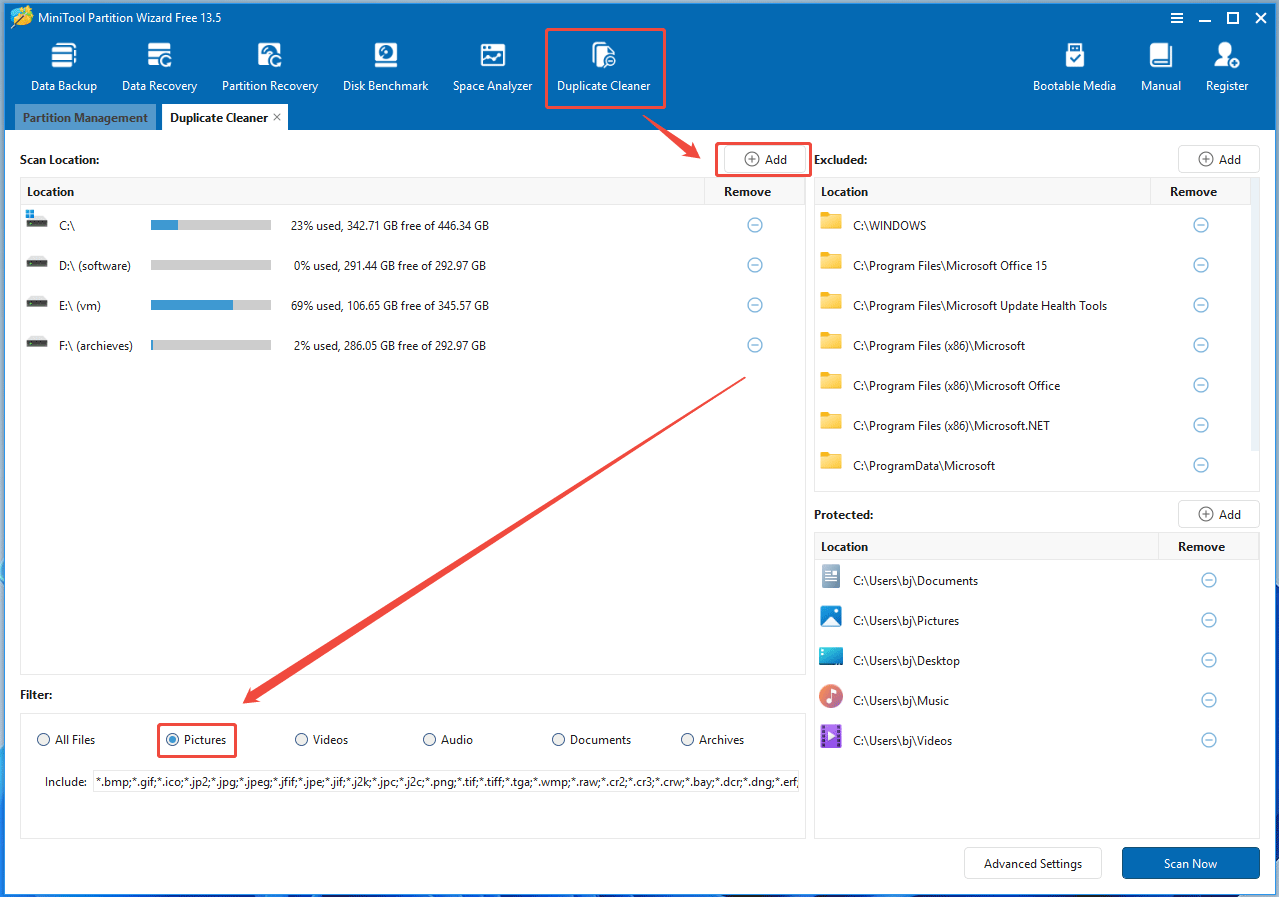The height and width of the screenshot is (897, 1279).
Task: Remove C:\Users\bj\Music from protected locations
Action: coord(1208,700)
